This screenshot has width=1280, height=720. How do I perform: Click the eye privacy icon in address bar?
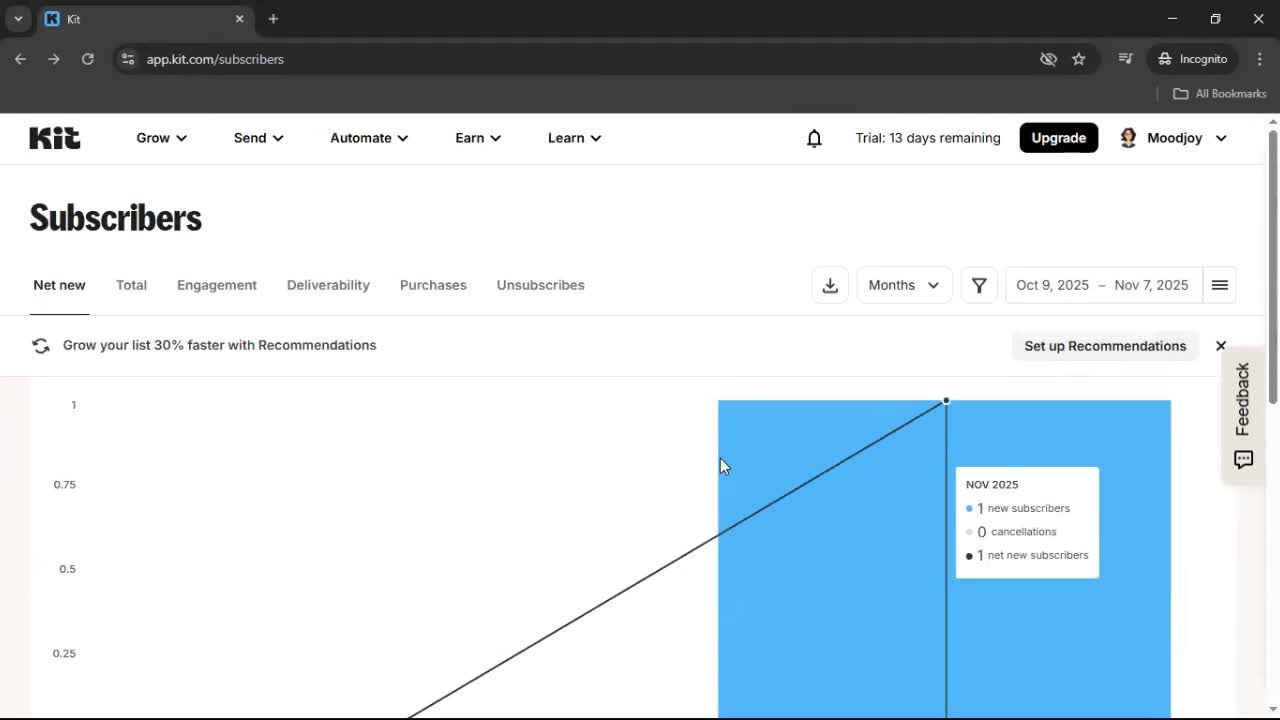[x=1048, y=59]
